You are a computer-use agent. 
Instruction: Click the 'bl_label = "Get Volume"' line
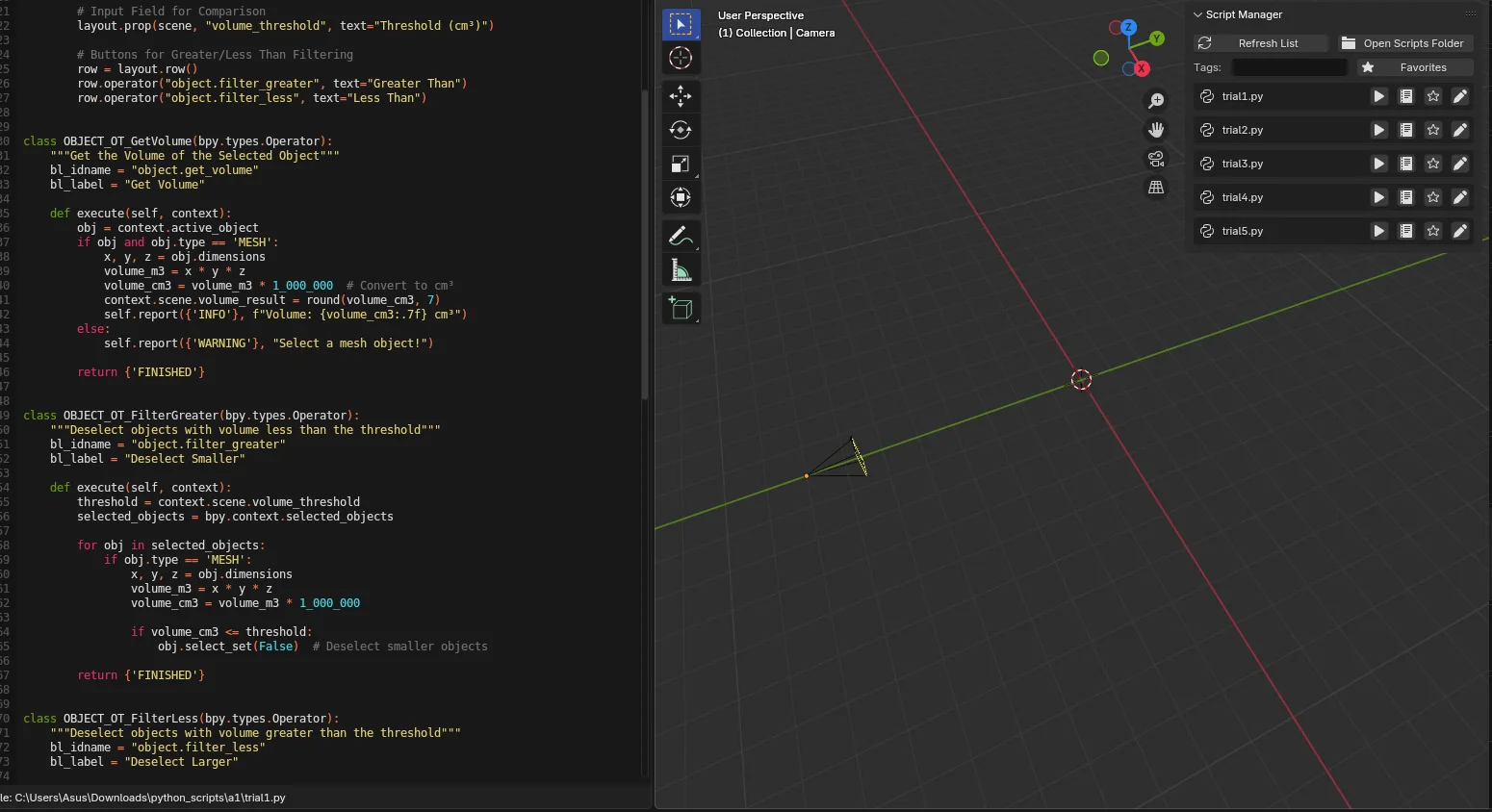click(x=127, y=185)
